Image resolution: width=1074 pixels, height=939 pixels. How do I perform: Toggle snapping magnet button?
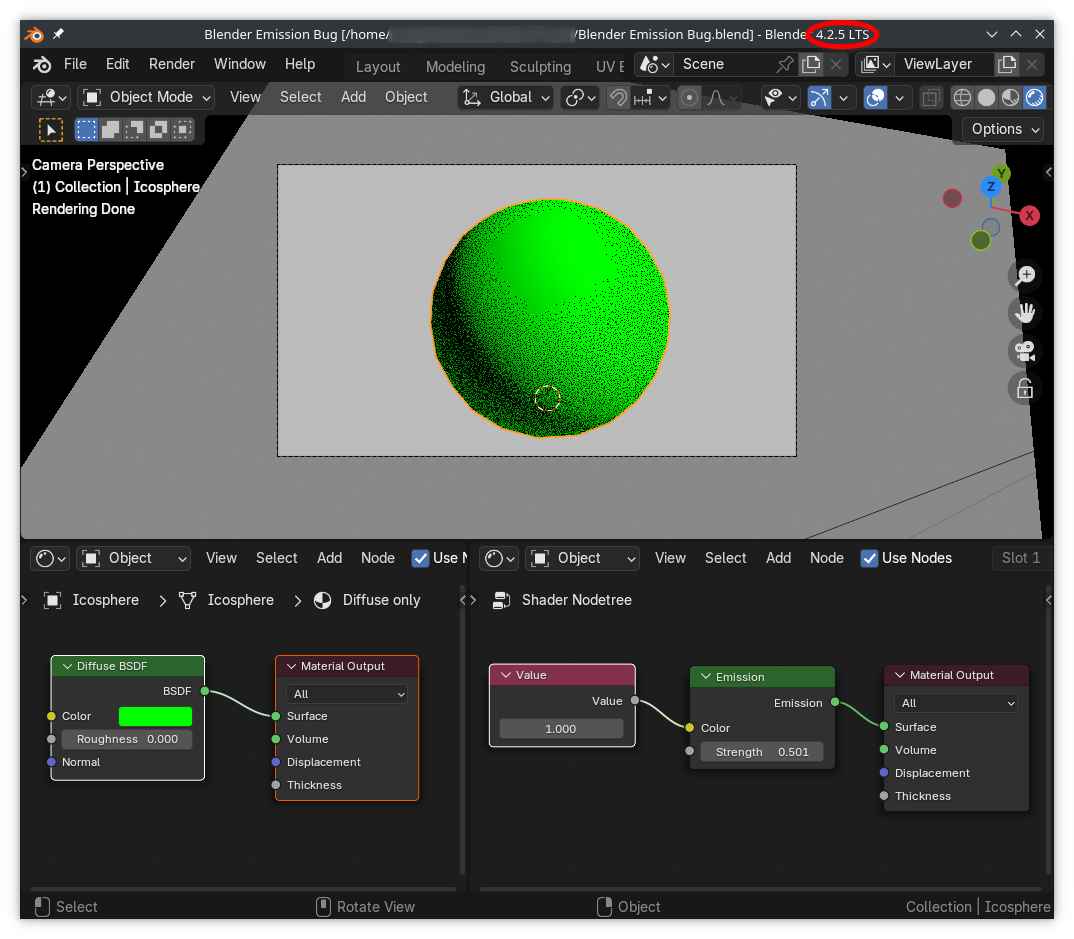tap(618, 98)
